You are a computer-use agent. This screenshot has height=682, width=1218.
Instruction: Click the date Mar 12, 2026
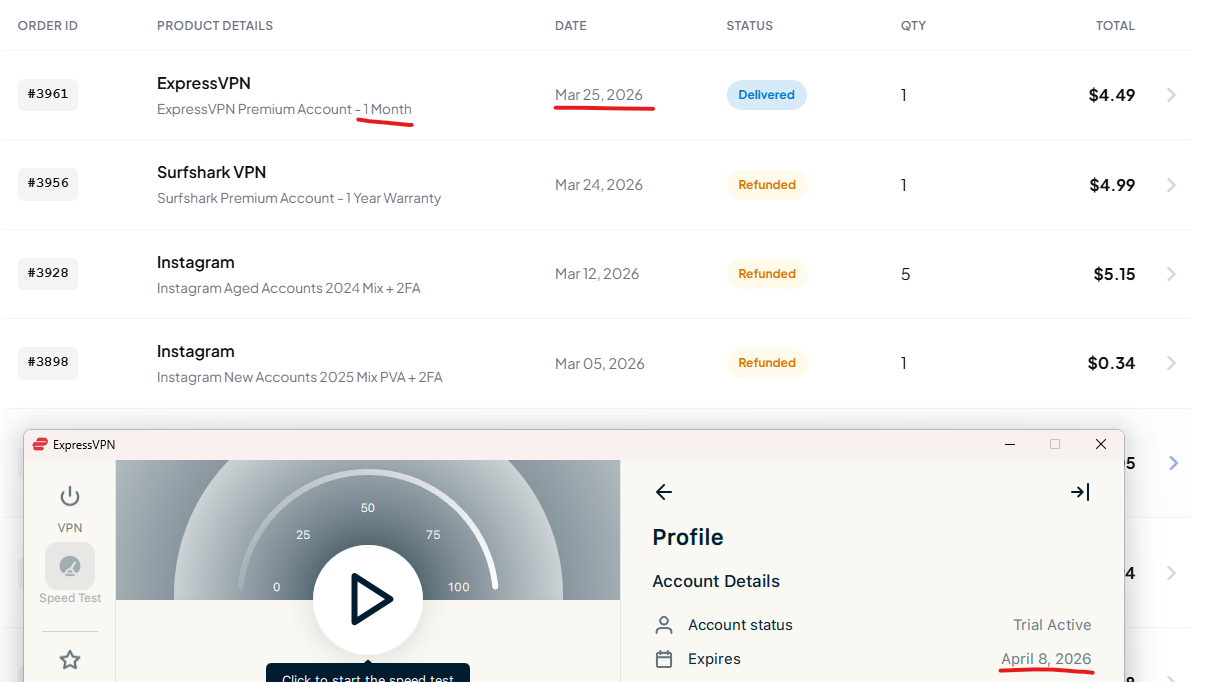597,274
